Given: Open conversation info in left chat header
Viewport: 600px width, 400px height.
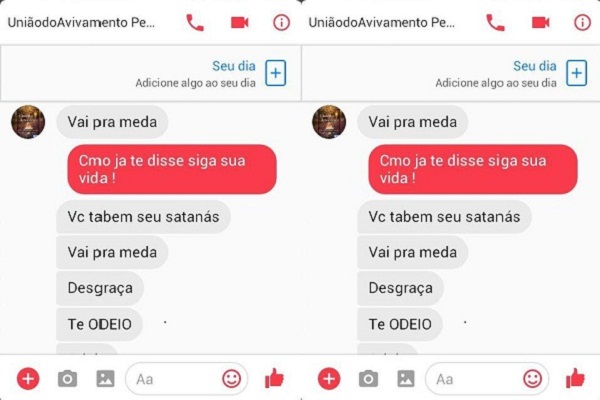Looking at the screenshot, I should 281,23.
